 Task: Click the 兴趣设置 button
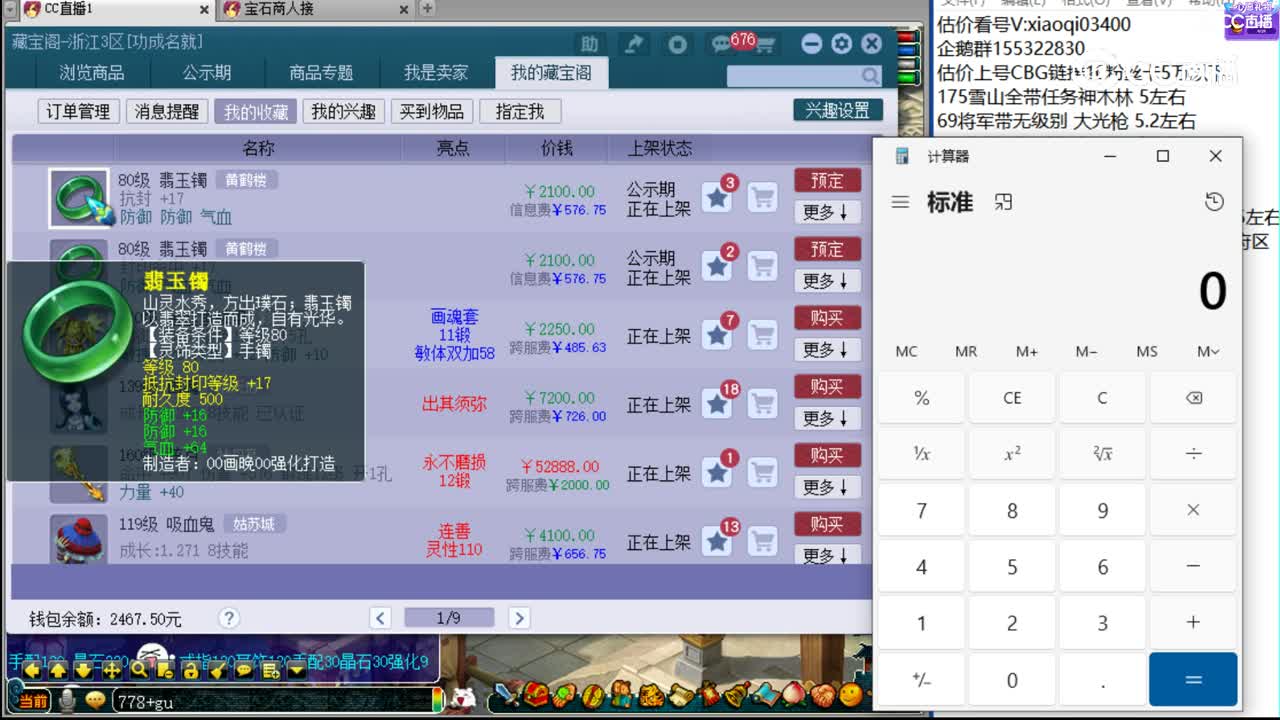(x=838, y=111)
